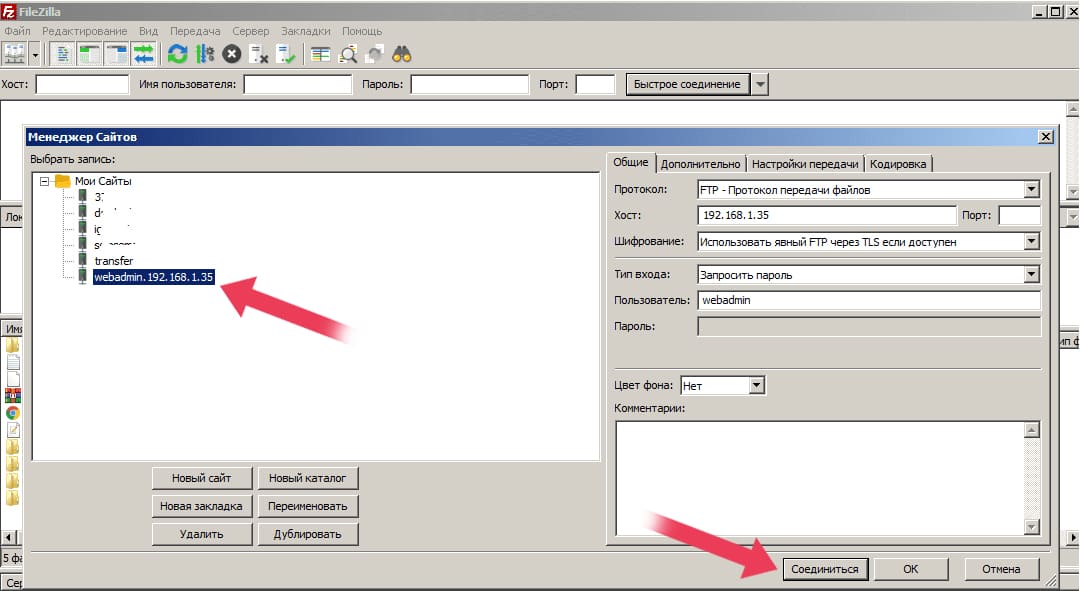Click the cancel current operation icon

click(231, 54)
